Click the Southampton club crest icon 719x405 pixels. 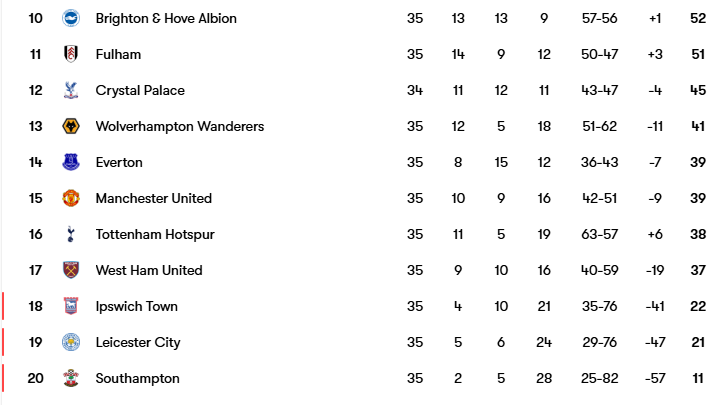point(70,378)
